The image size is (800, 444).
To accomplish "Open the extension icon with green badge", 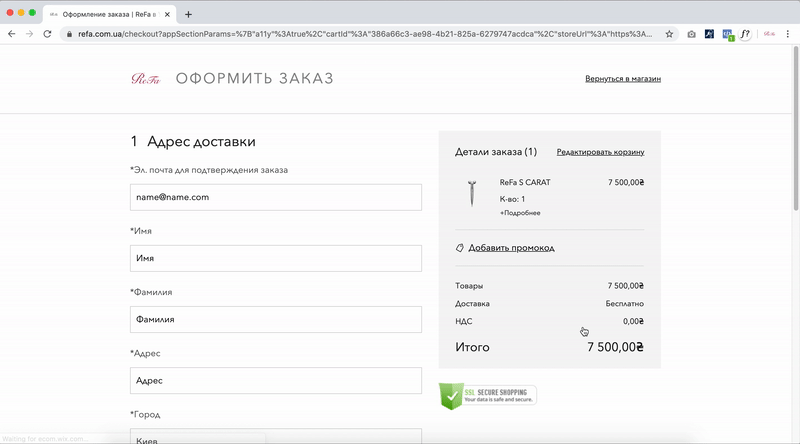I will click(x=728, y=35).
